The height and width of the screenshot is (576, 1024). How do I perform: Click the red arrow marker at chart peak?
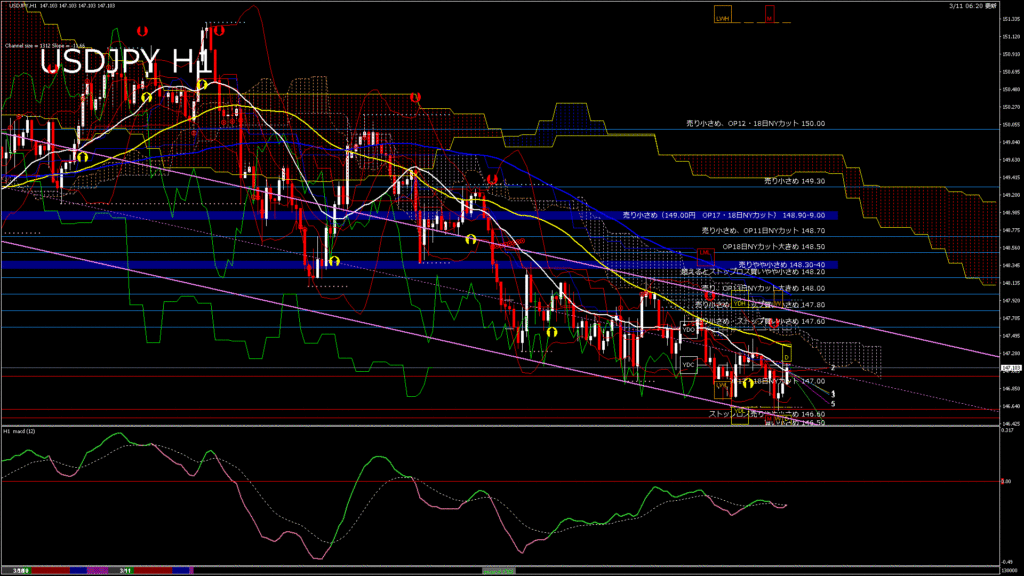click(x=217, y=30)
